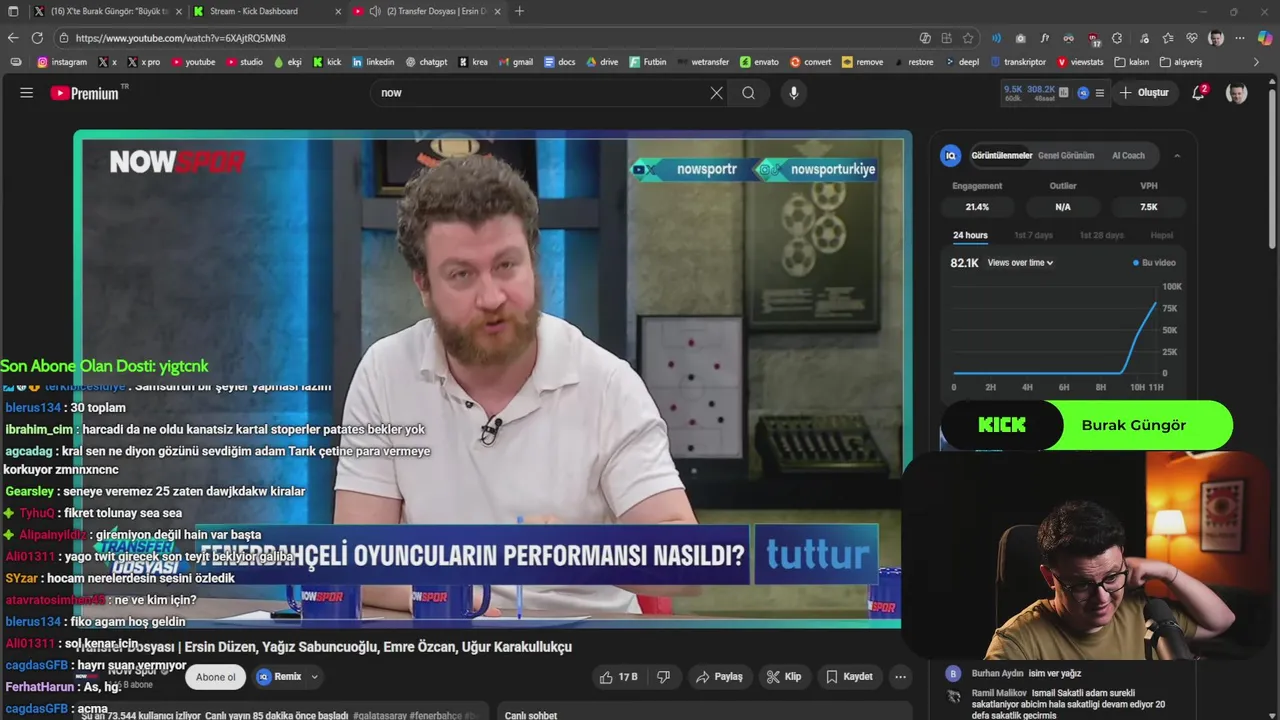Show more bookmarks overflow chevron
The width and height of the screenshot is (1280, 720).
(x=1257, y=62)
